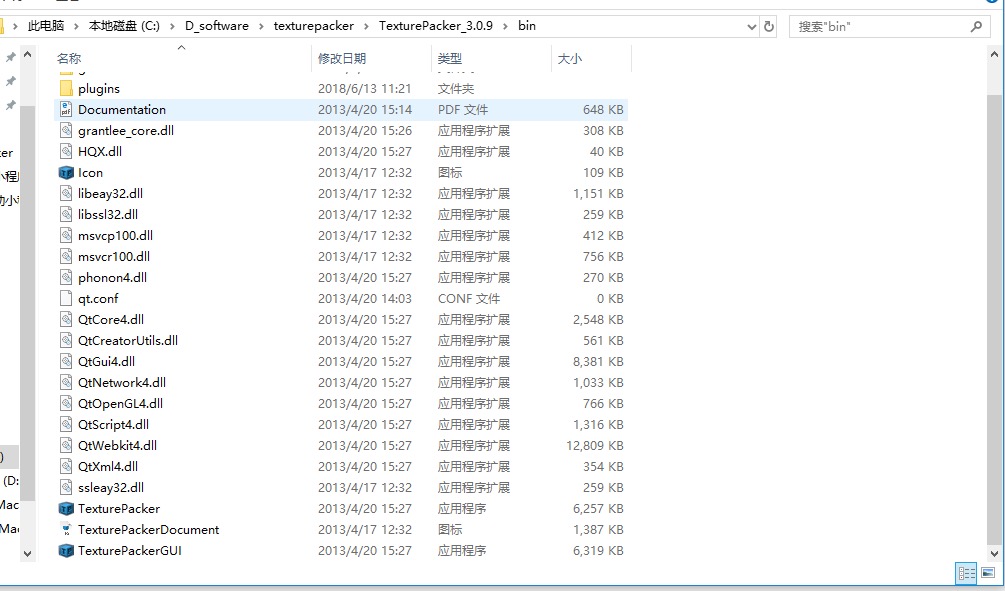Switch to details view layout icon
Image resolution: width=1005 pixels, height=591 pixels.
(x=966, y=572)
